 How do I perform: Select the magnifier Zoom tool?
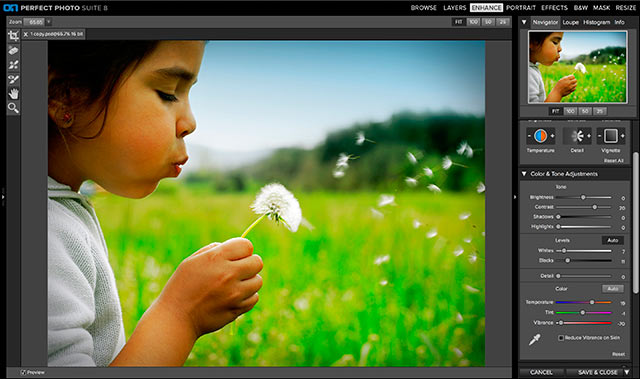tap(13, 108)
